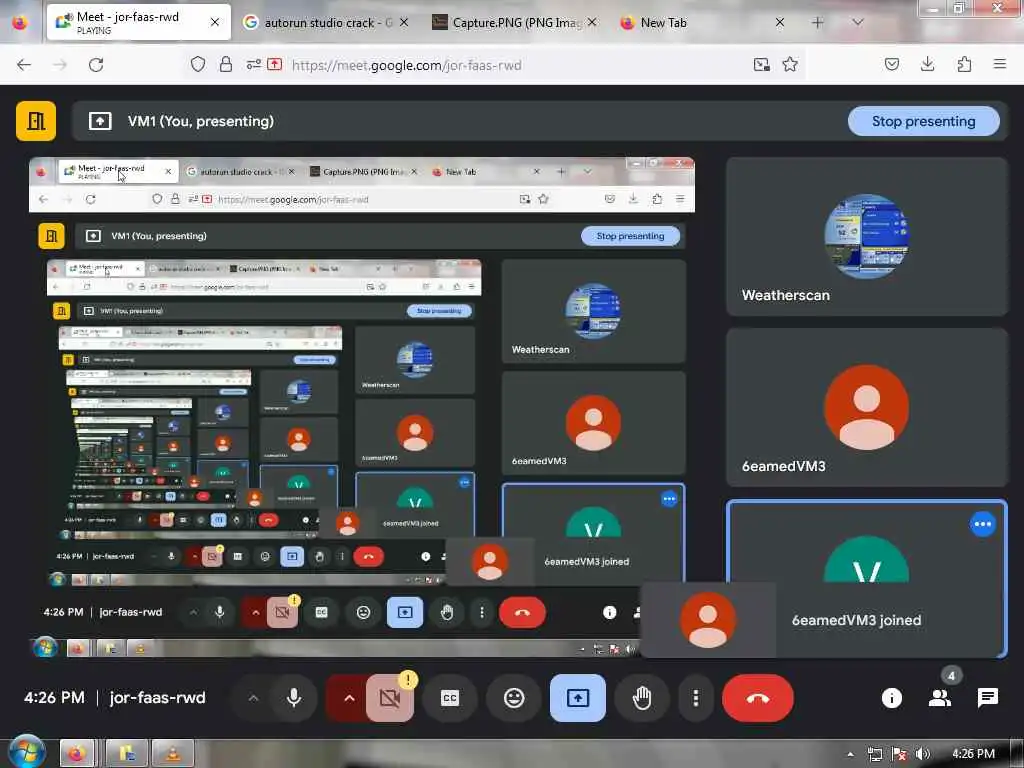Open site permissions icon in address bar
Image resolution: width=1024 pixels, height=768 pixels.
(x=253, y=64)
